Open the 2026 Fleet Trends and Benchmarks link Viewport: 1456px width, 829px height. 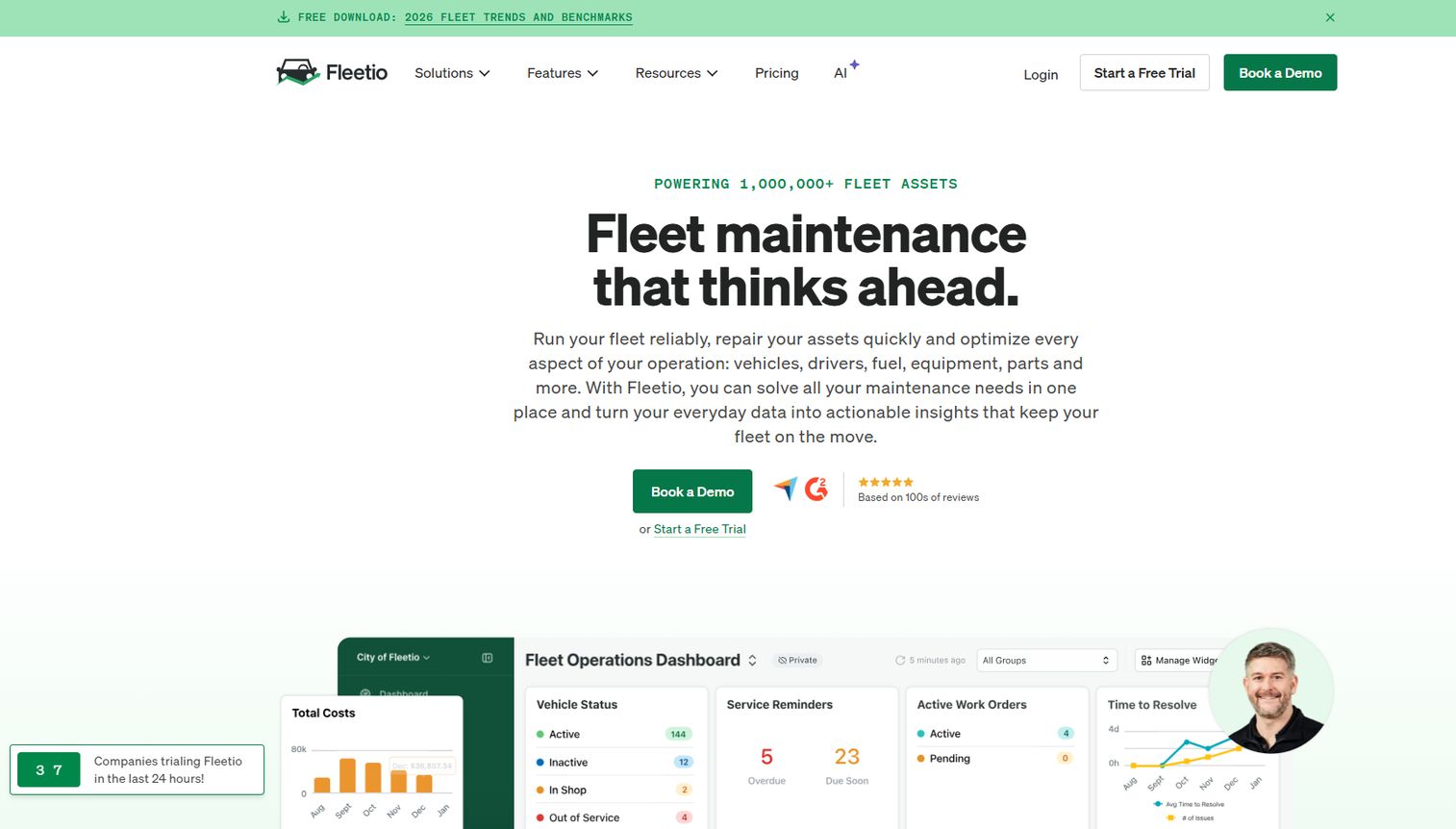(518, 17)
